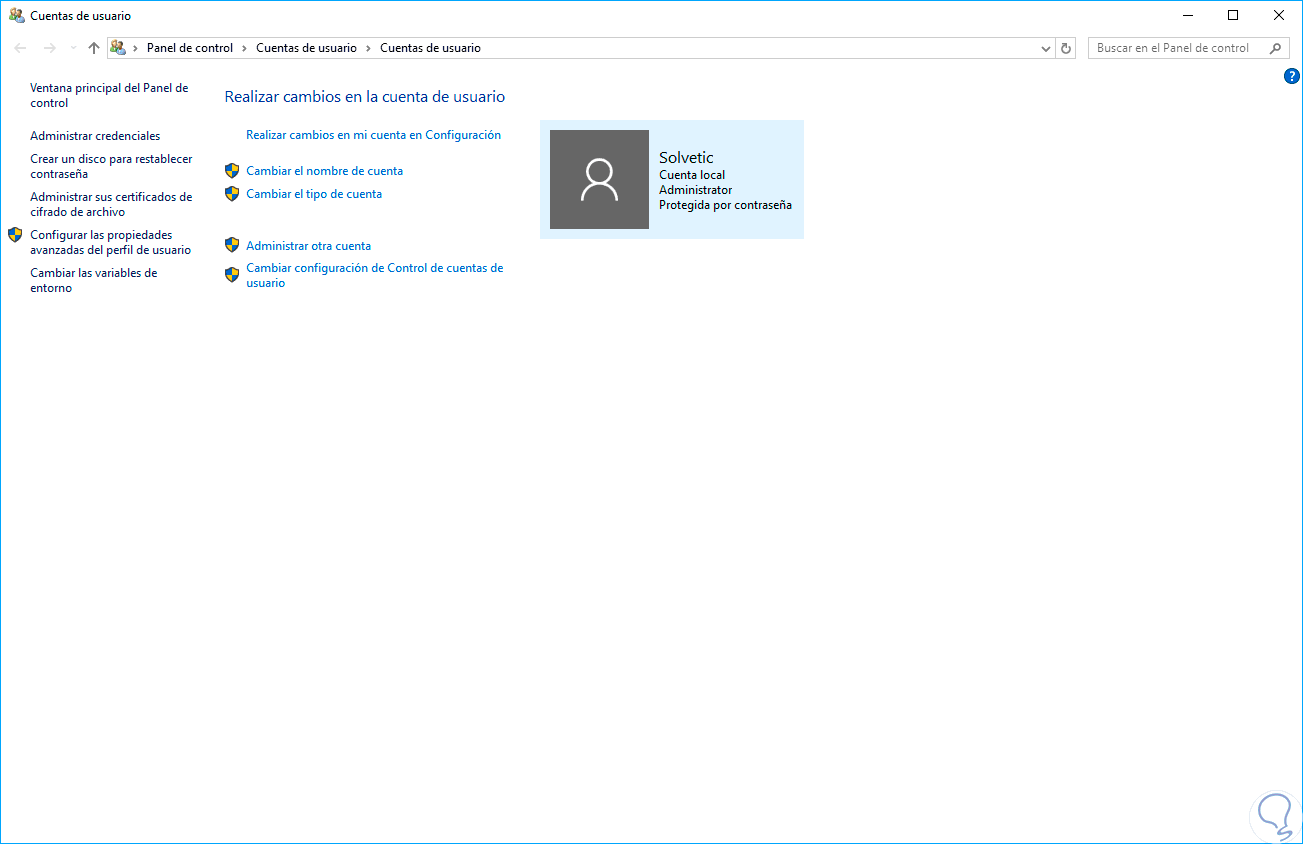Go up one level with the up arrow
The width and height of the screenshot is (1303, 844).
click(94, 48)
